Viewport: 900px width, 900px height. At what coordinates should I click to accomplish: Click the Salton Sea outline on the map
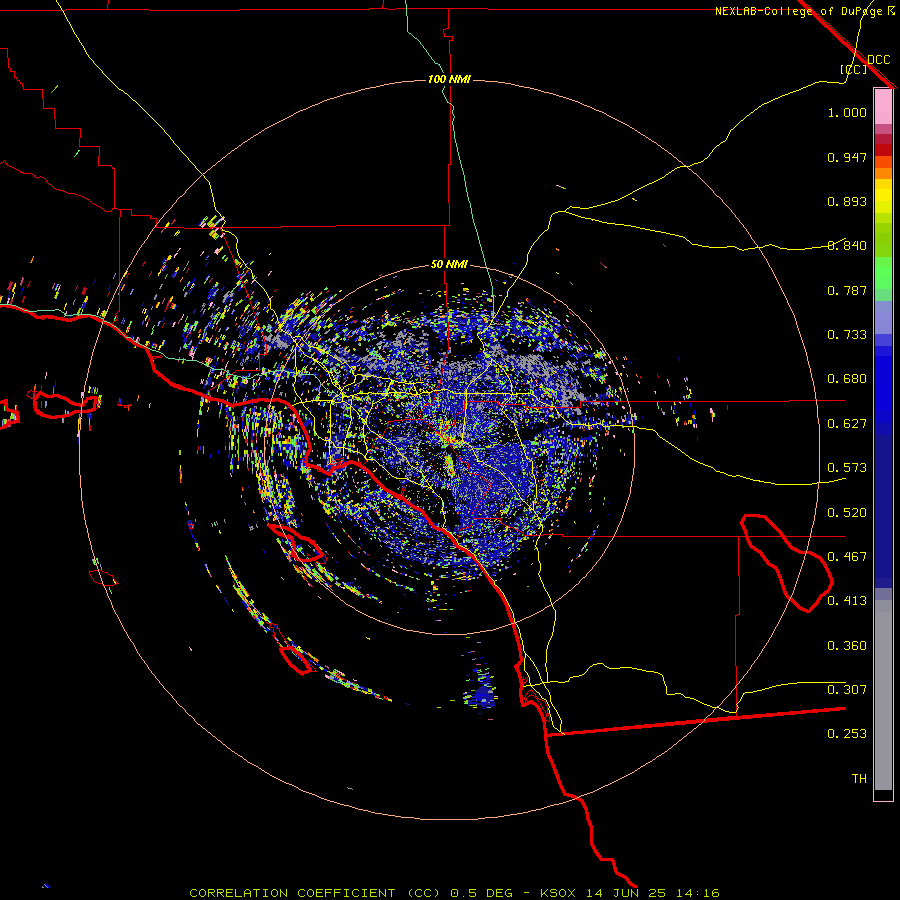786,562
